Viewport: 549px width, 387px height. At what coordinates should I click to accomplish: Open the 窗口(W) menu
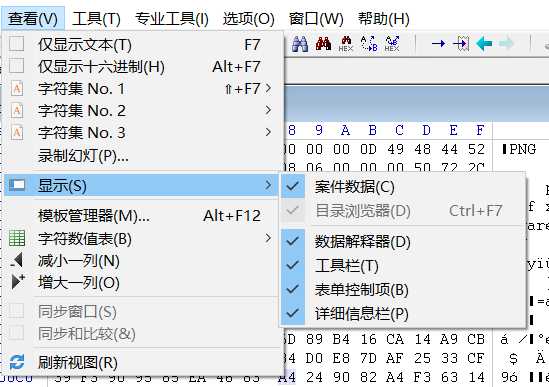(316, 18)
